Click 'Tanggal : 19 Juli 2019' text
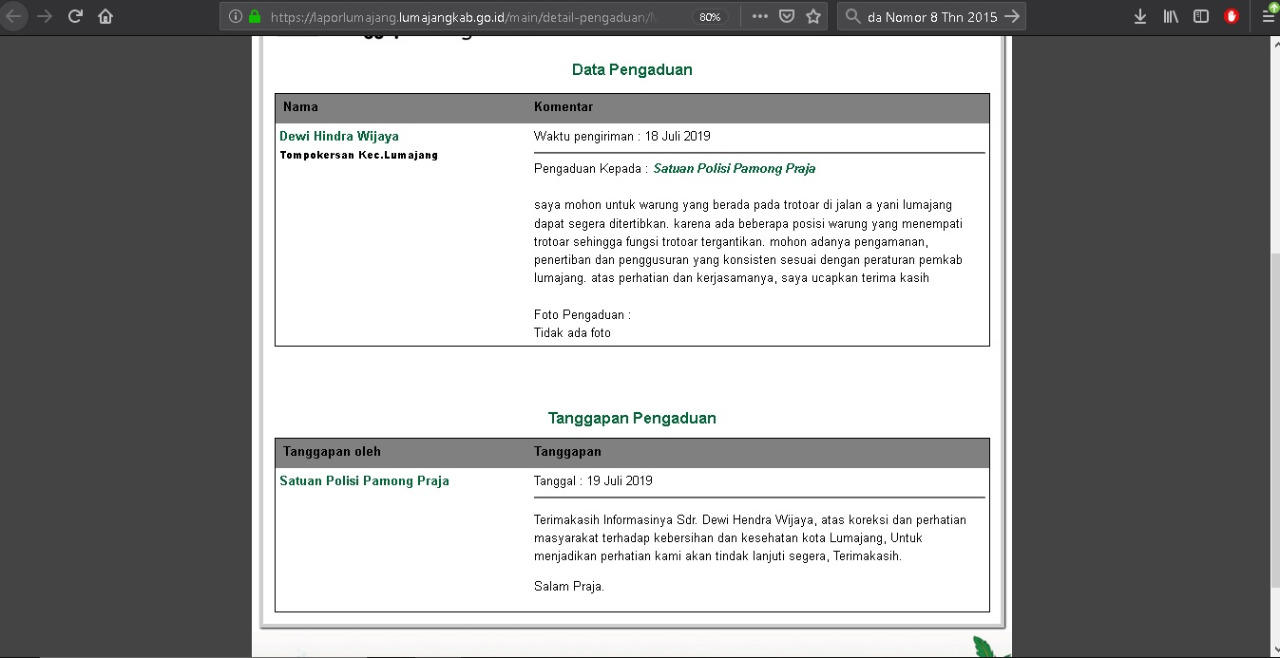 tap(593, 481)
